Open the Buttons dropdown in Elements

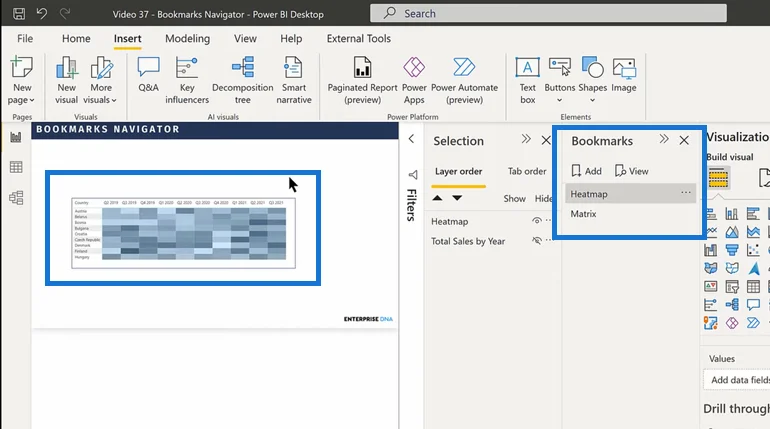[x=559, y=100]
